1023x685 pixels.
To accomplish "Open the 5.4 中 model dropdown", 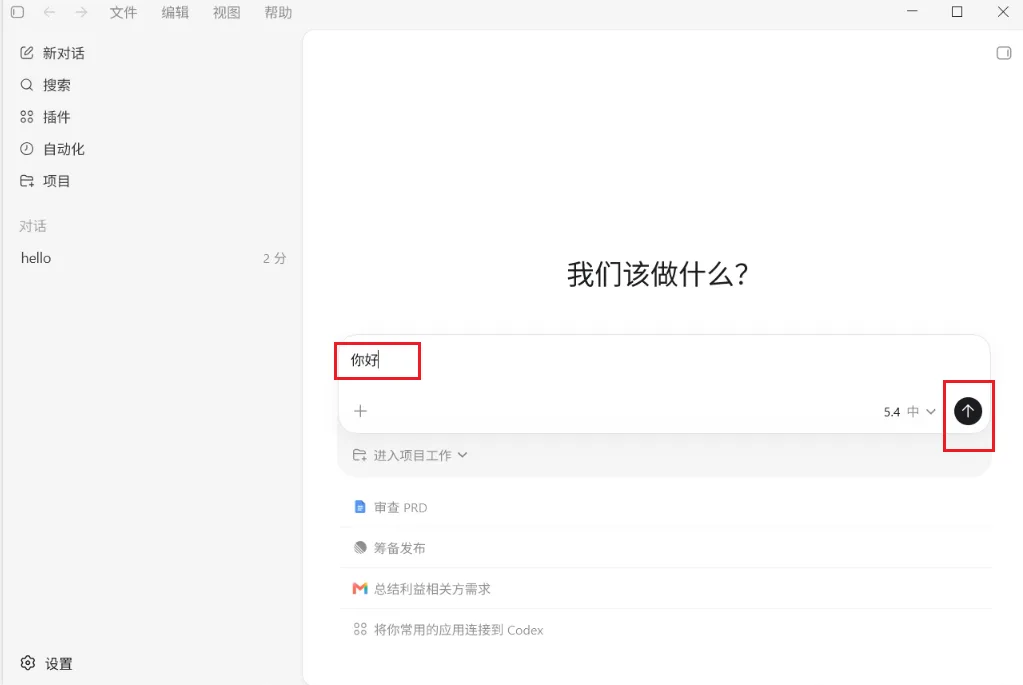I will [909, 412].
